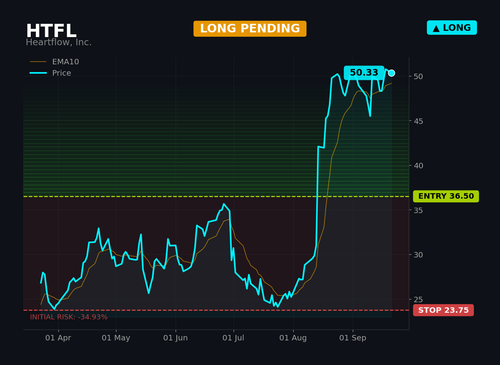Click the Price legend line swatch
This screenshot has height=365, width=500.
coord(38,73)
